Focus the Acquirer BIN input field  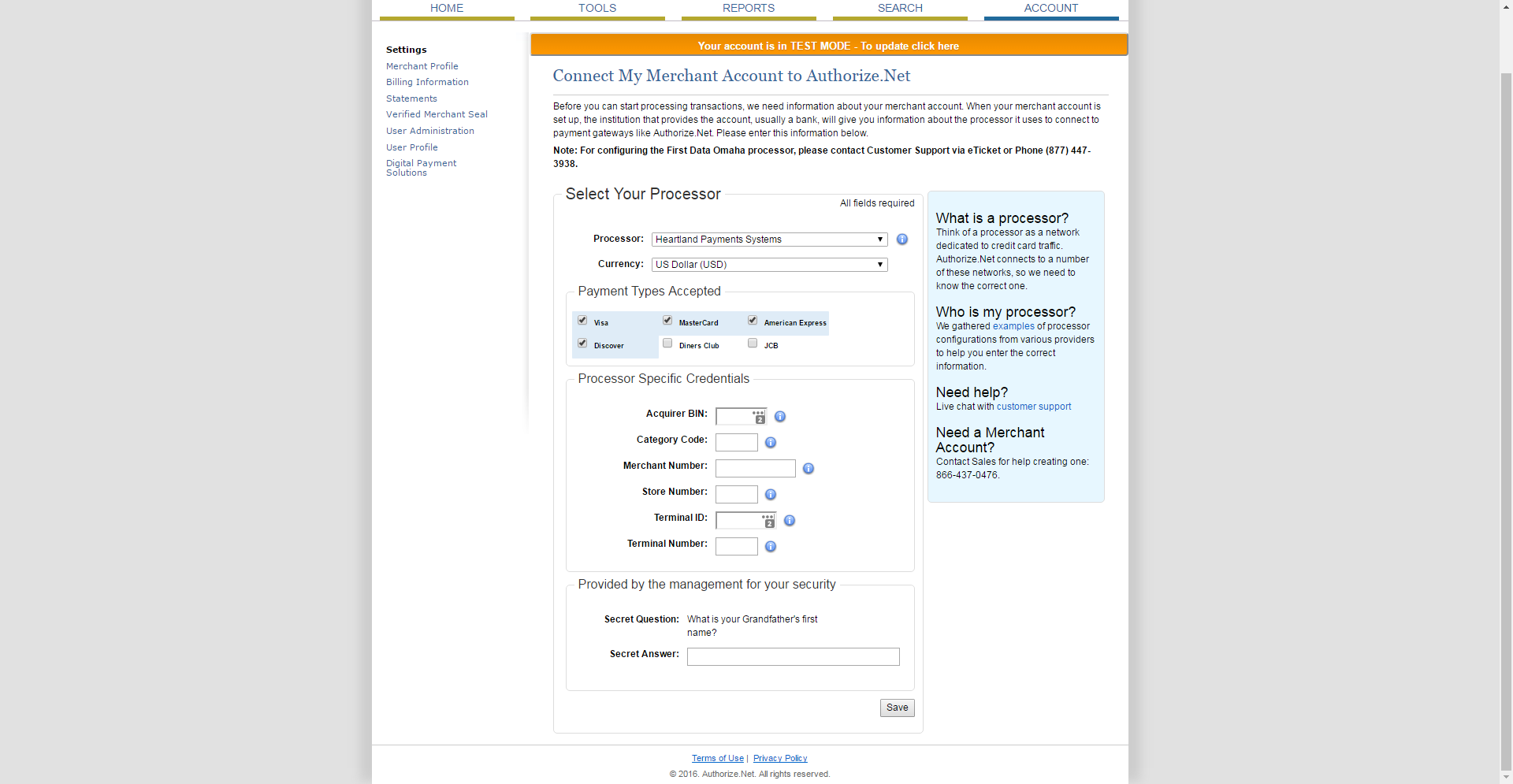[741, 417]
